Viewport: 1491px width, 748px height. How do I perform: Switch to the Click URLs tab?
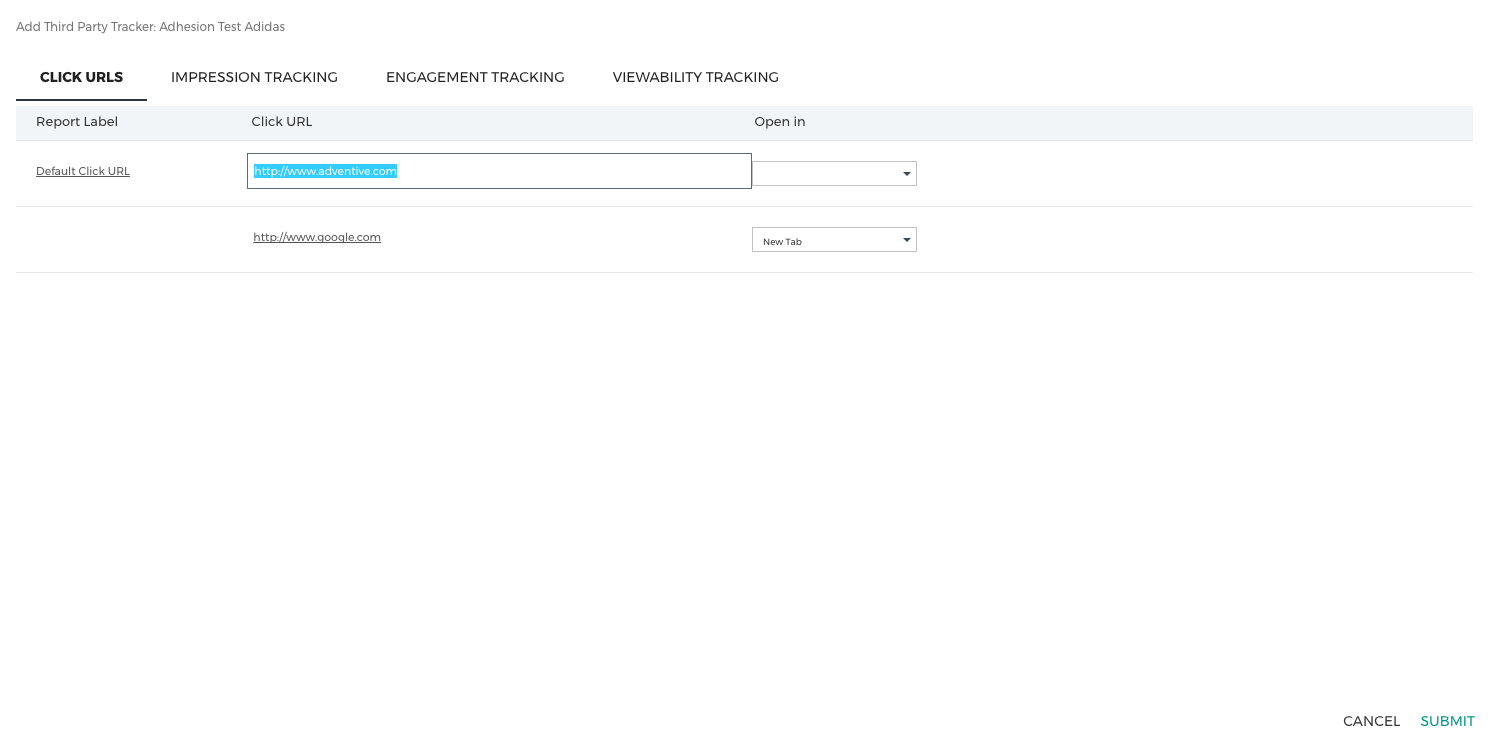point(81,77)
